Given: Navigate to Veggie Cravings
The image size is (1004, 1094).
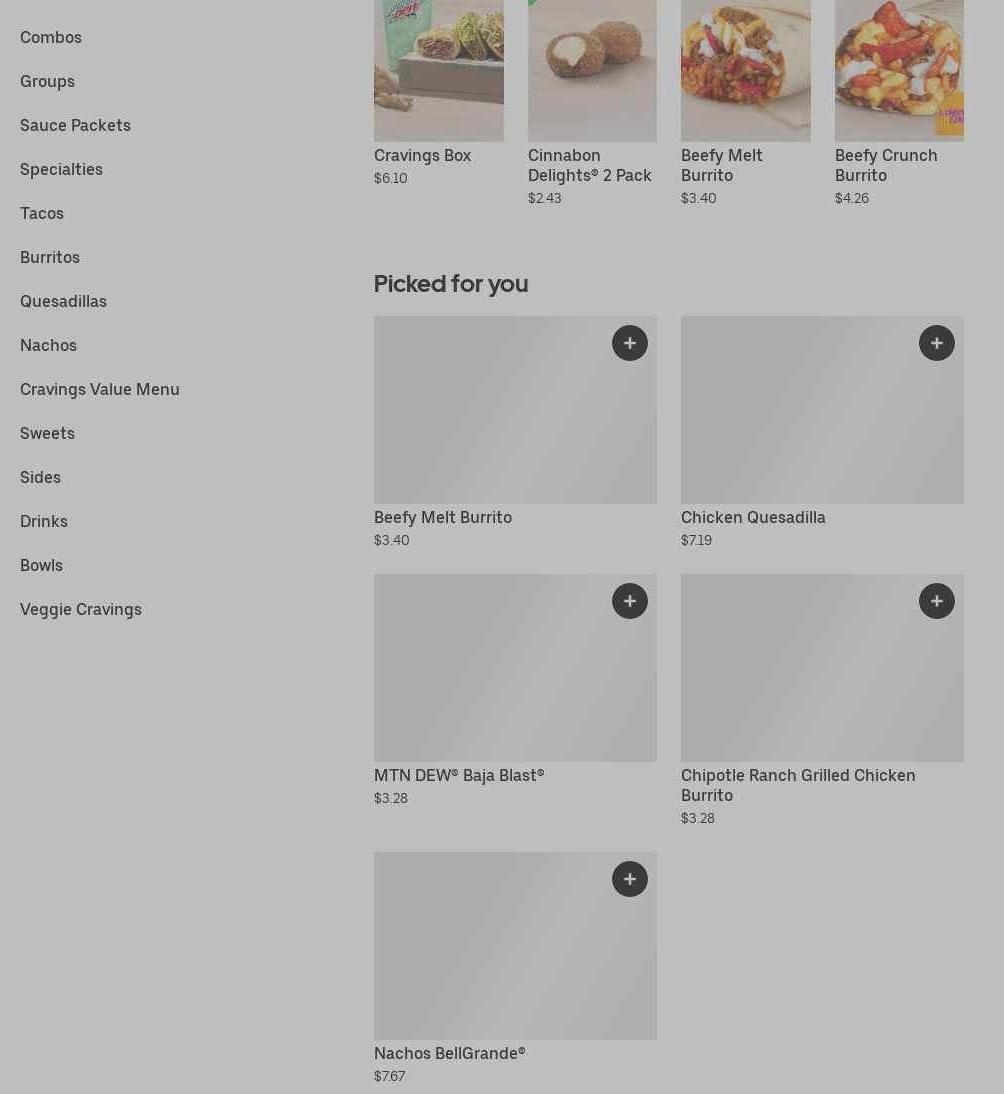Looking at the screenshot, I should tap(81, 609).
